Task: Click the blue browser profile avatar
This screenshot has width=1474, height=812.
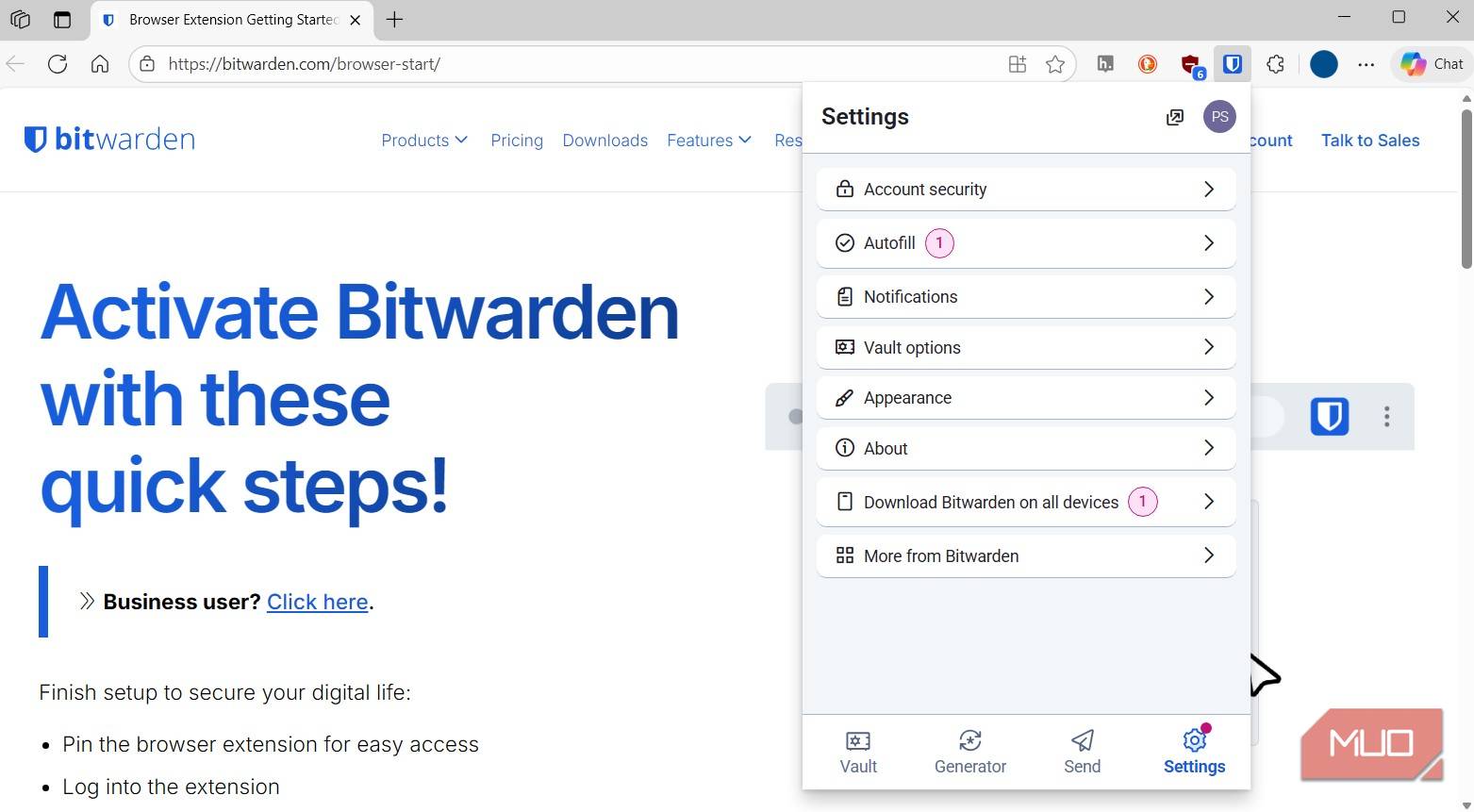Action: tap(1324, 64)
